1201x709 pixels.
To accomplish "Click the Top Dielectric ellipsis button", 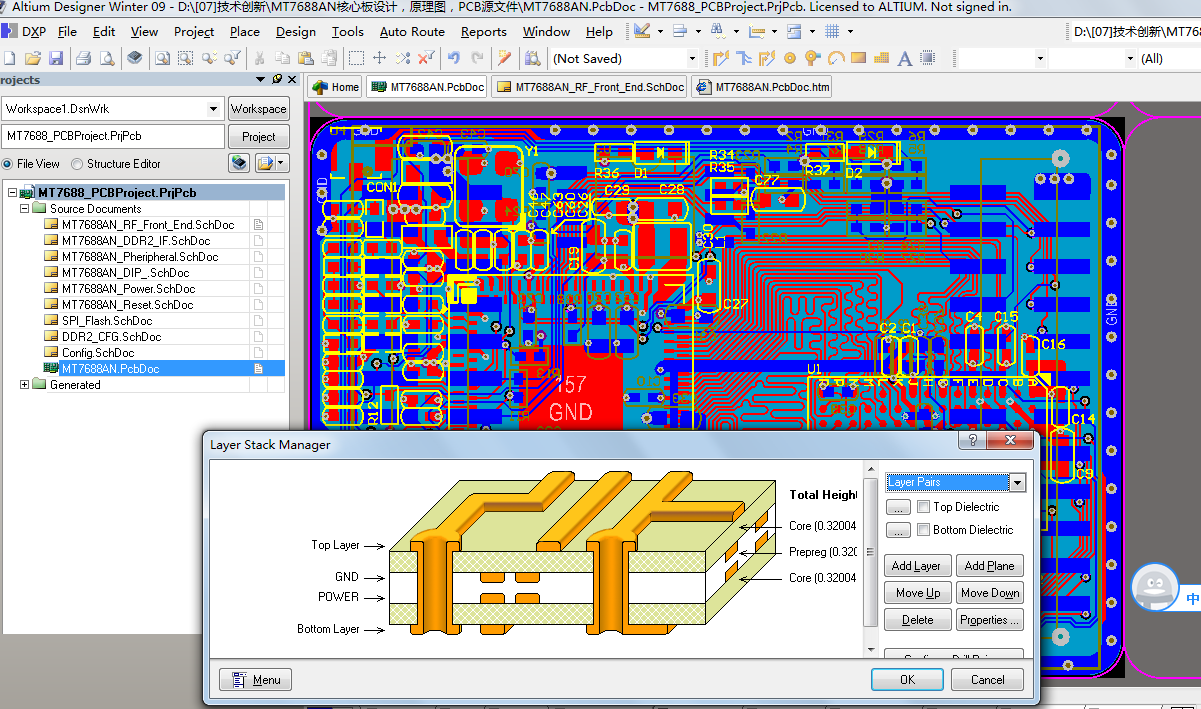I will point(897,507).
